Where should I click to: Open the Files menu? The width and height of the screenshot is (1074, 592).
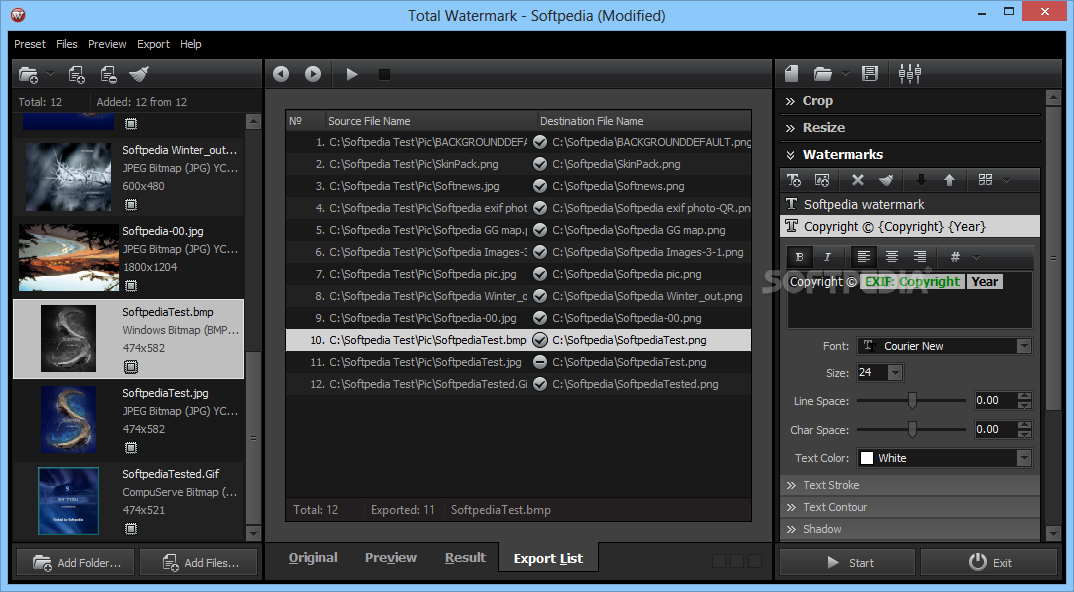pyautogui.click(x=66, y=44)
